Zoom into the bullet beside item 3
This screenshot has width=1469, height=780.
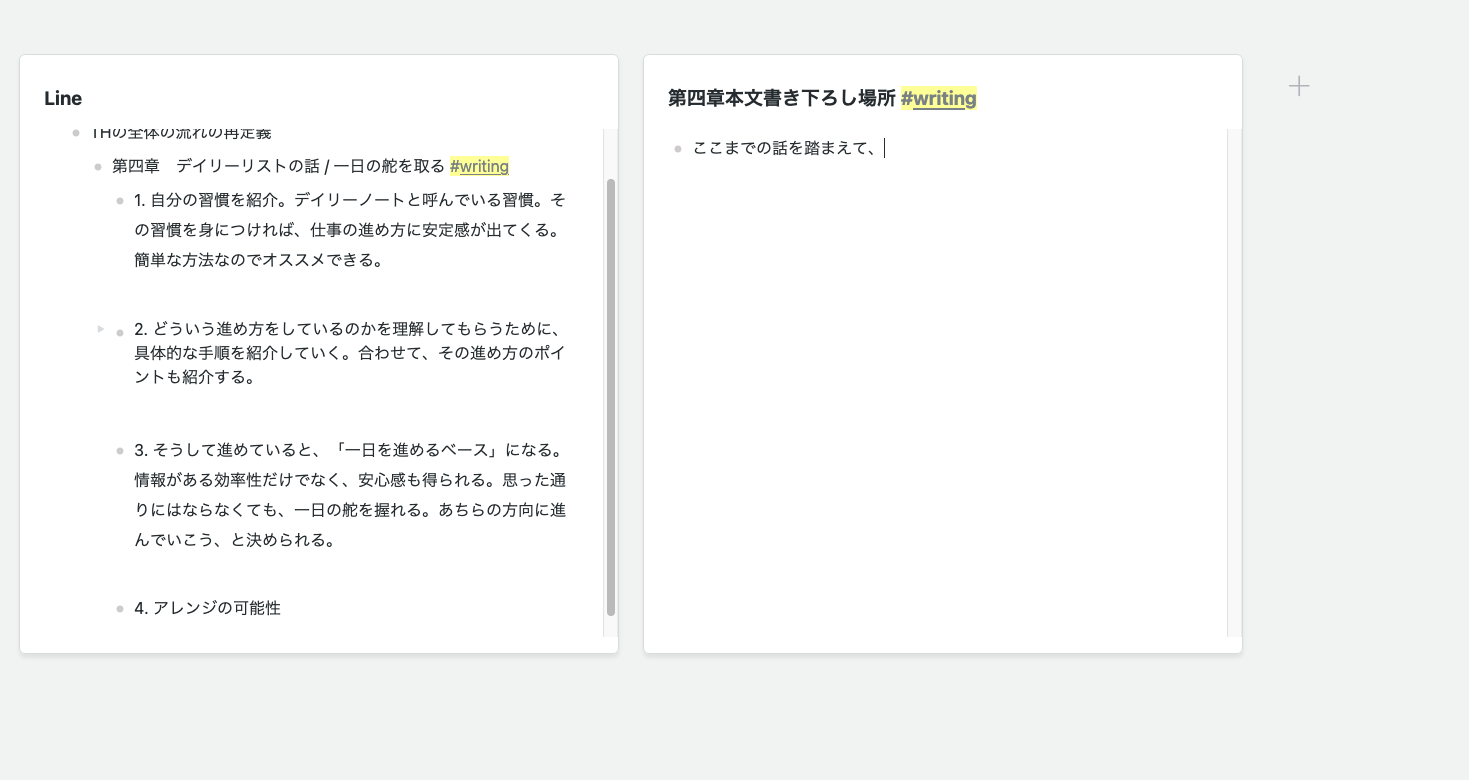(x=120, y=450)
